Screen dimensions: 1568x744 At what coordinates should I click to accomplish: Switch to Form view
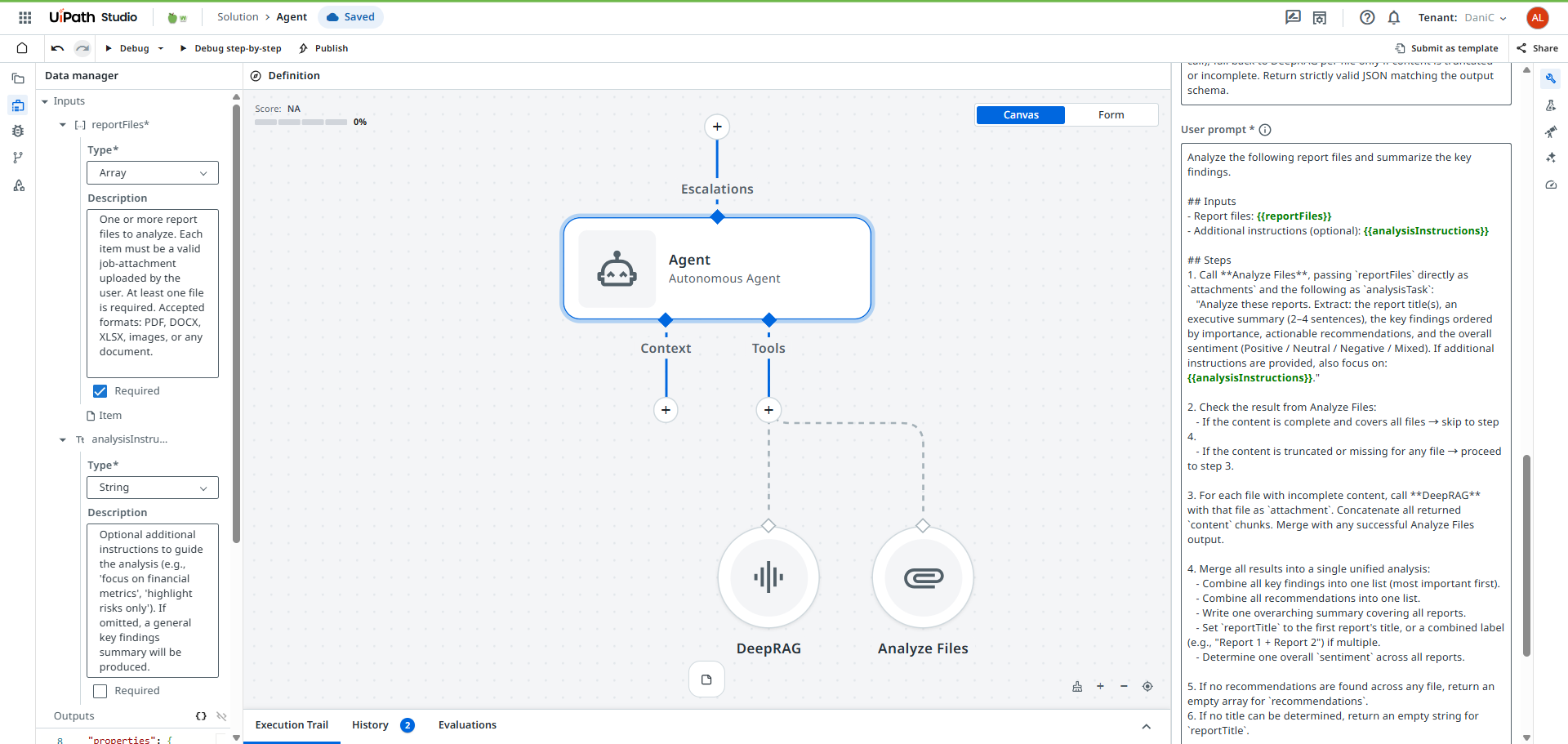(x=1111, y=115)
